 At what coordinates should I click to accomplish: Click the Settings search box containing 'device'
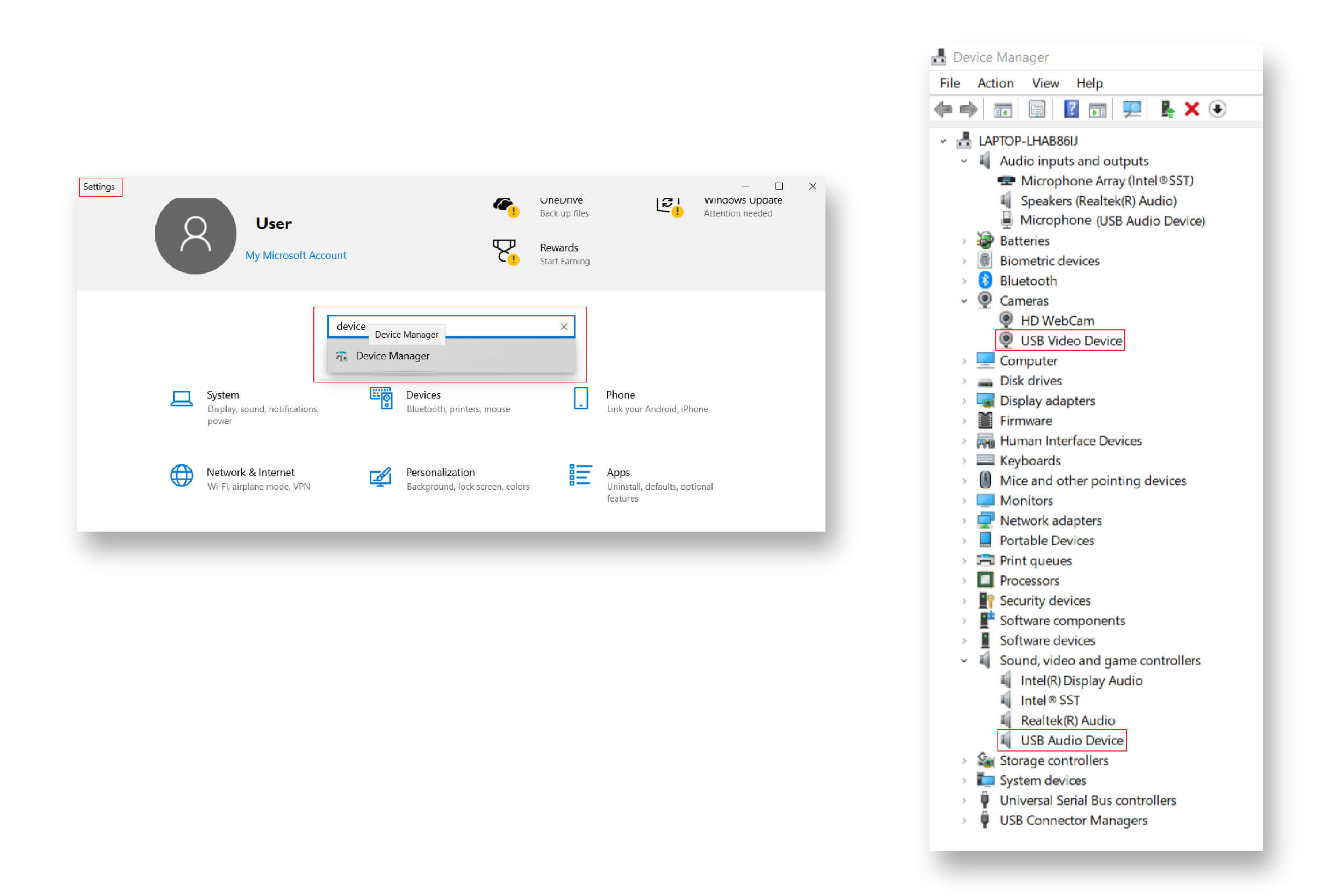coord(451,326)
